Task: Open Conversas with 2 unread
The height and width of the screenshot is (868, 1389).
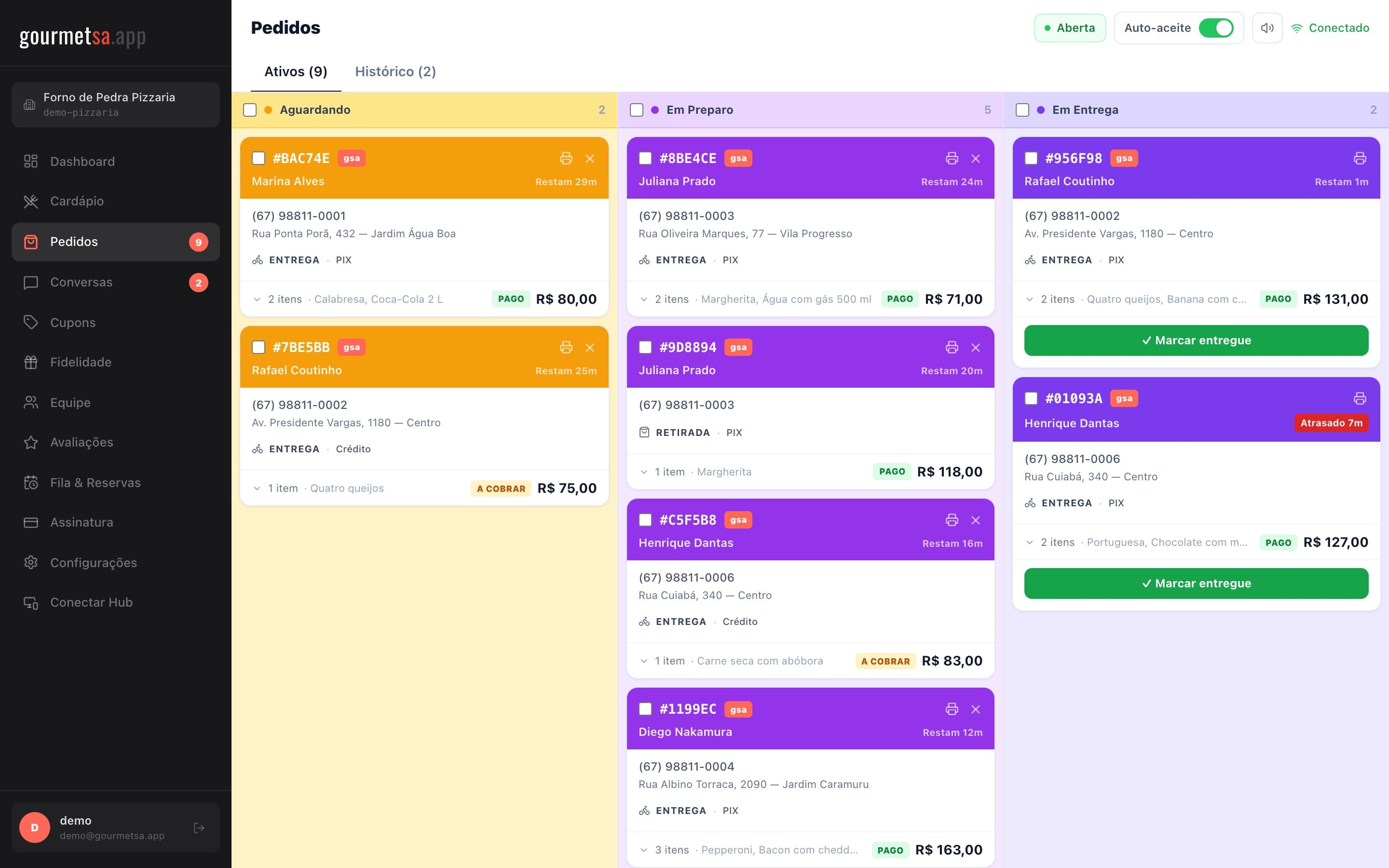Action: [x=115, y=283]
